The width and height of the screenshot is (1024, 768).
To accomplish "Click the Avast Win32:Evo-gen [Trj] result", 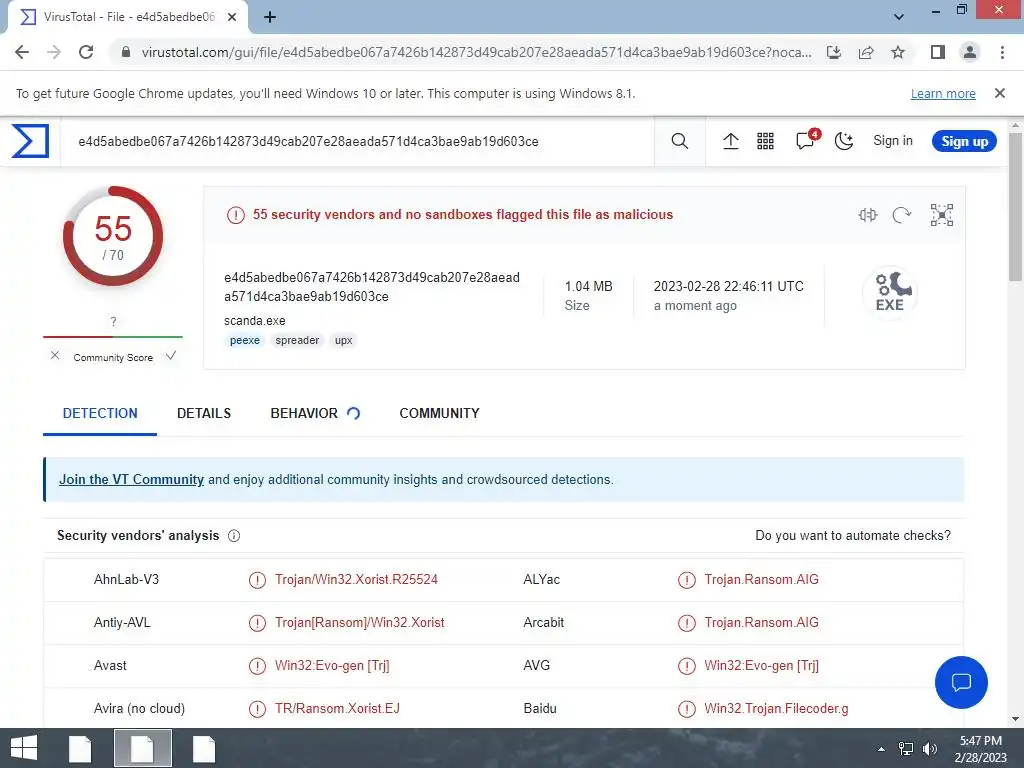I will [332, 665].
